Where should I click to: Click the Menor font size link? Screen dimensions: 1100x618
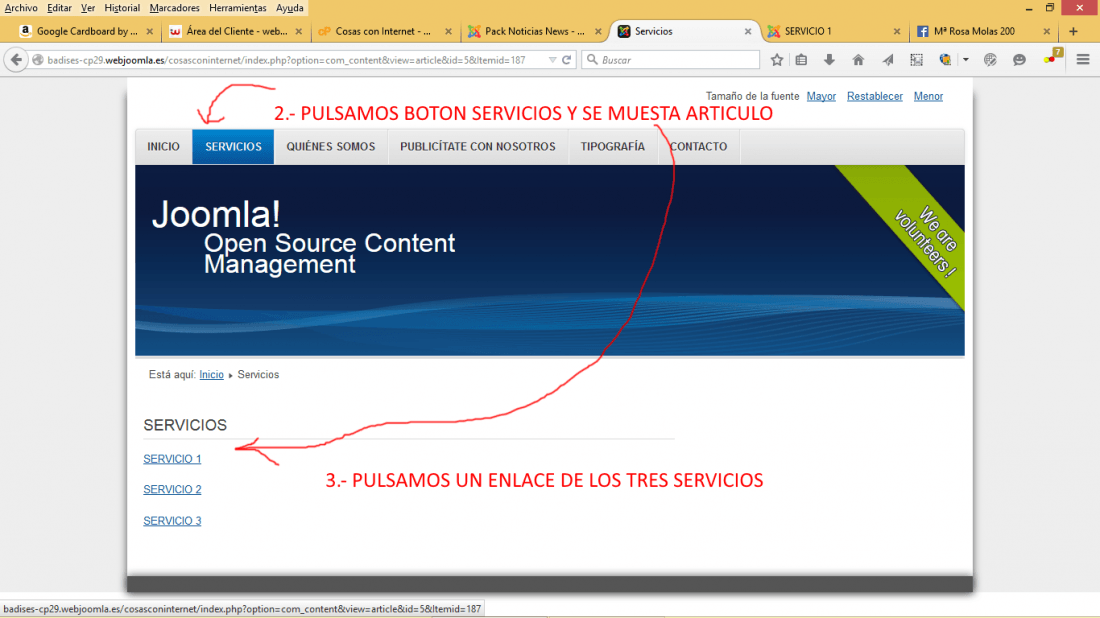pyautogui.click(x=928, y=96)
